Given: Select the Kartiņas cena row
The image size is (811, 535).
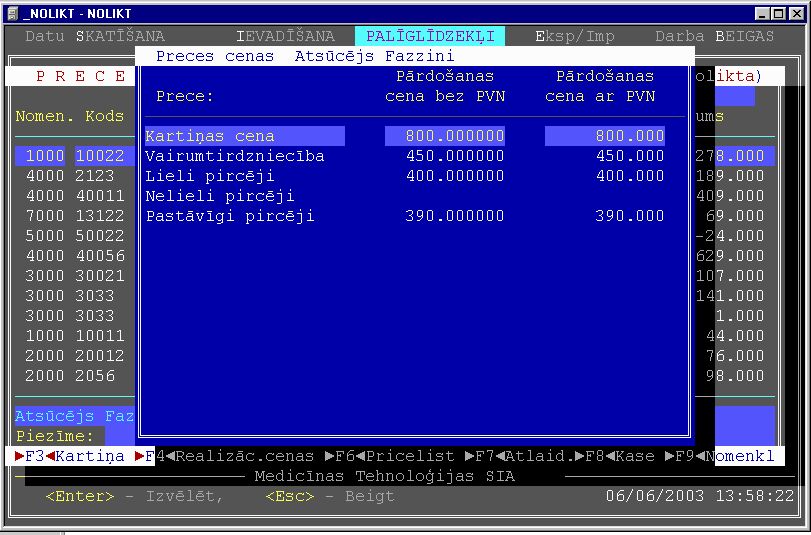Looking at the screenshot, I should coord(244,136).
